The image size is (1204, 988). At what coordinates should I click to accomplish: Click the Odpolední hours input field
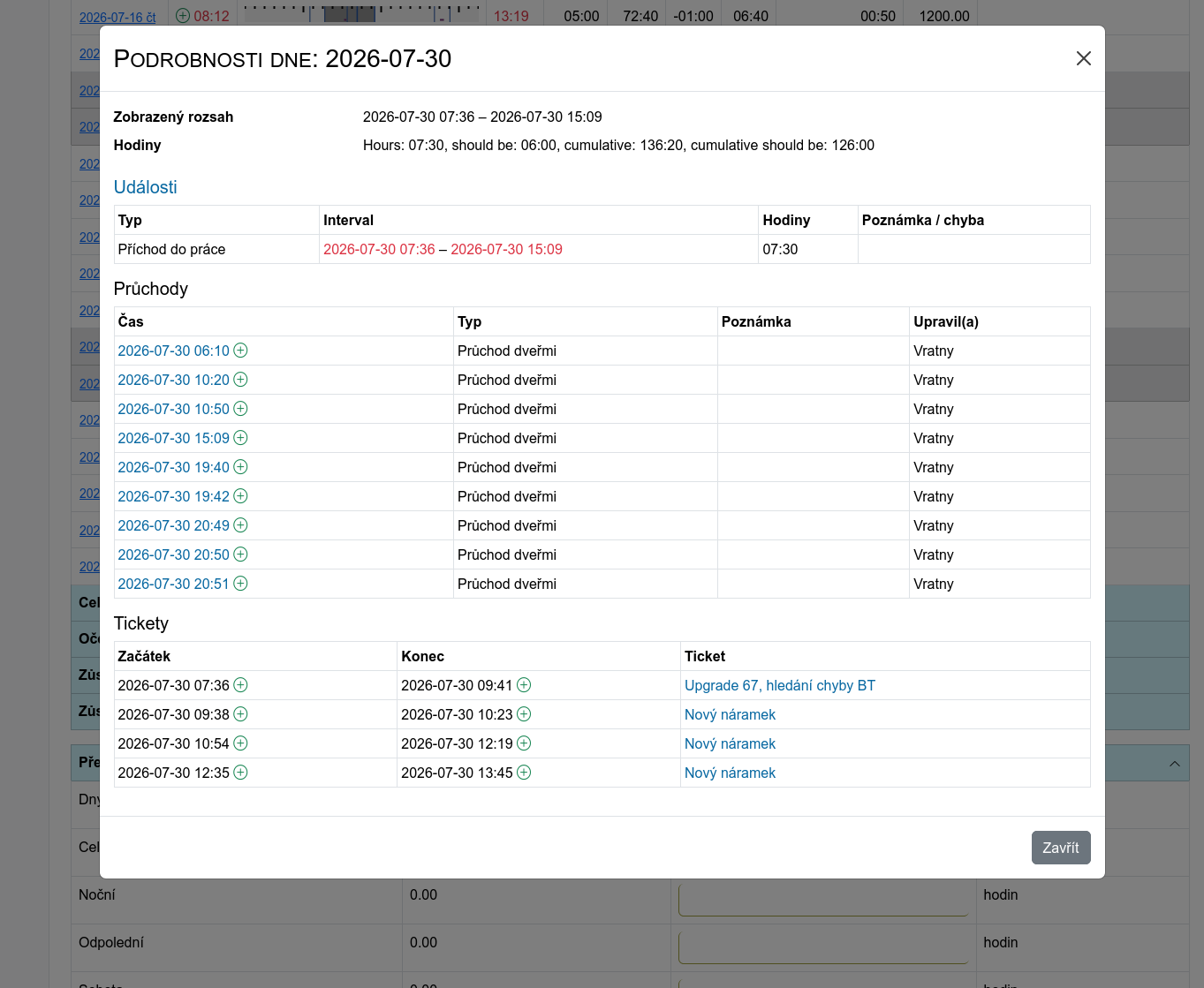point(823,947)
